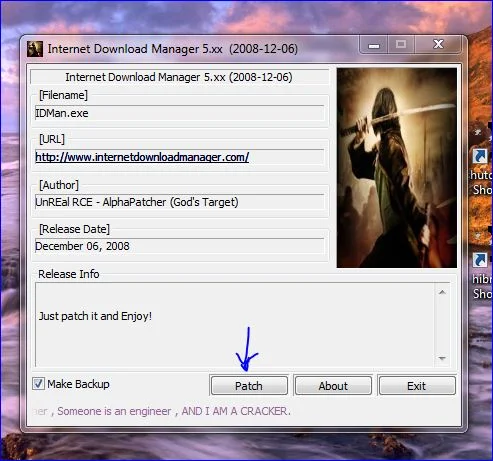This screenshot has width=493, height=461.
Task: Minimize the Internet Download Manager patcher window
Action: 374,45
